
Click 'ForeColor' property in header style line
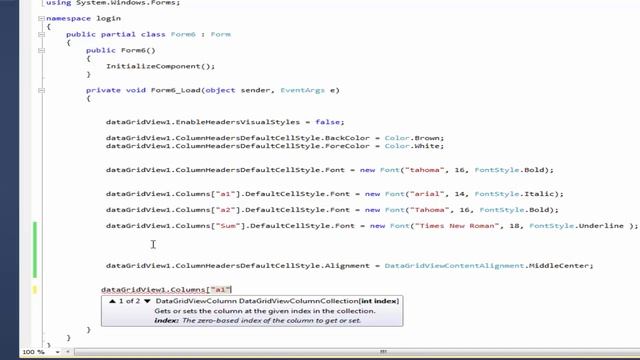coord(347,146)
